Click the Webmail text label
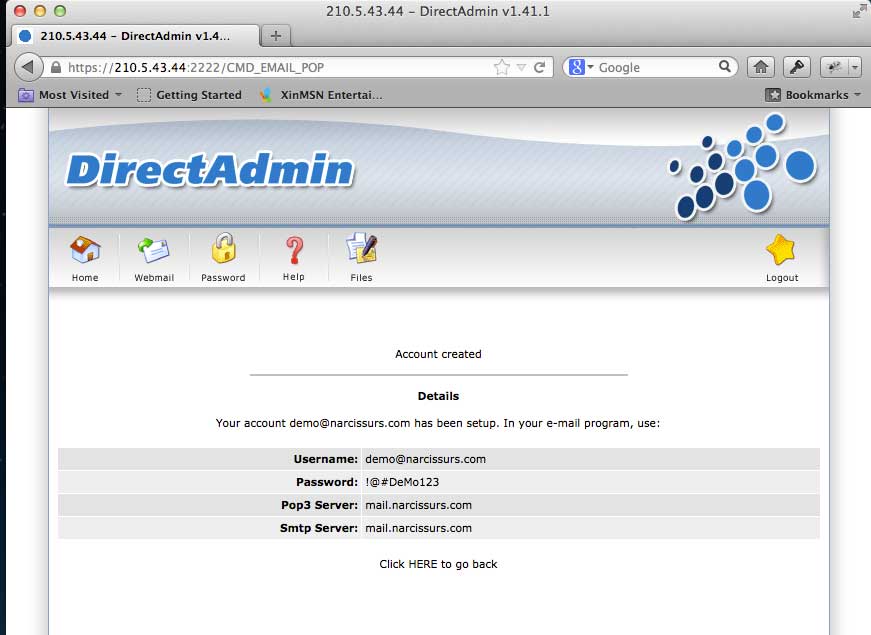This screenshot has width=871, height=635. pos(154,278)
